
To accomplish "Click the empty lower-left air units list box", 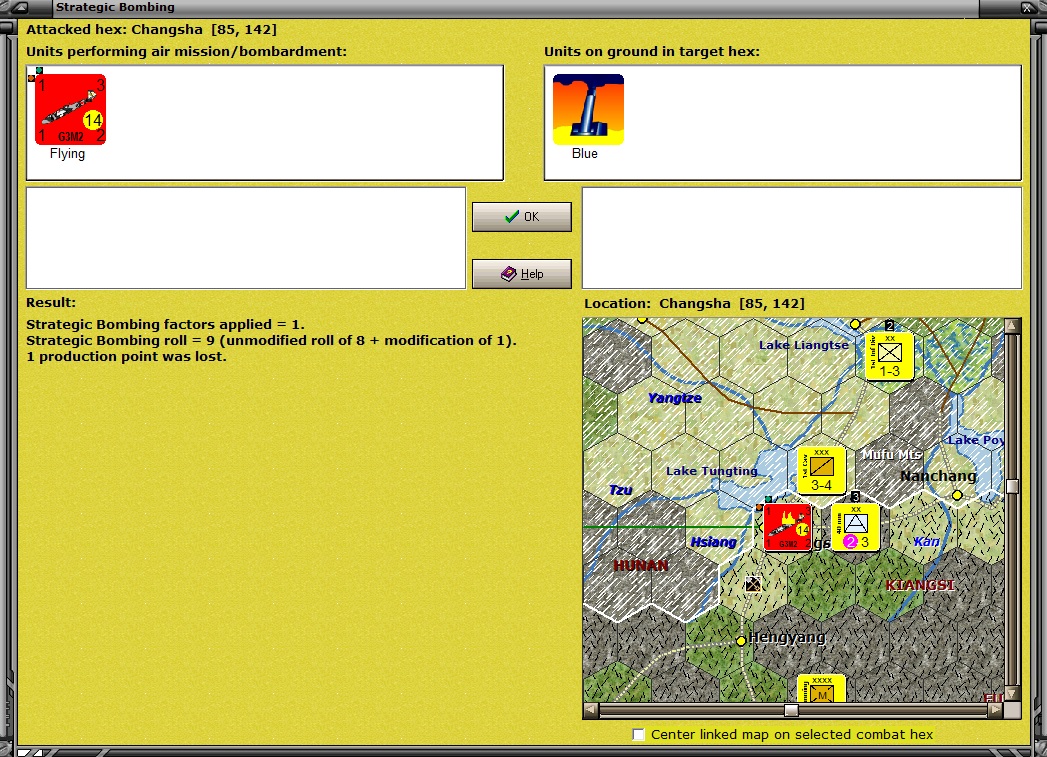I will point(246,238).
